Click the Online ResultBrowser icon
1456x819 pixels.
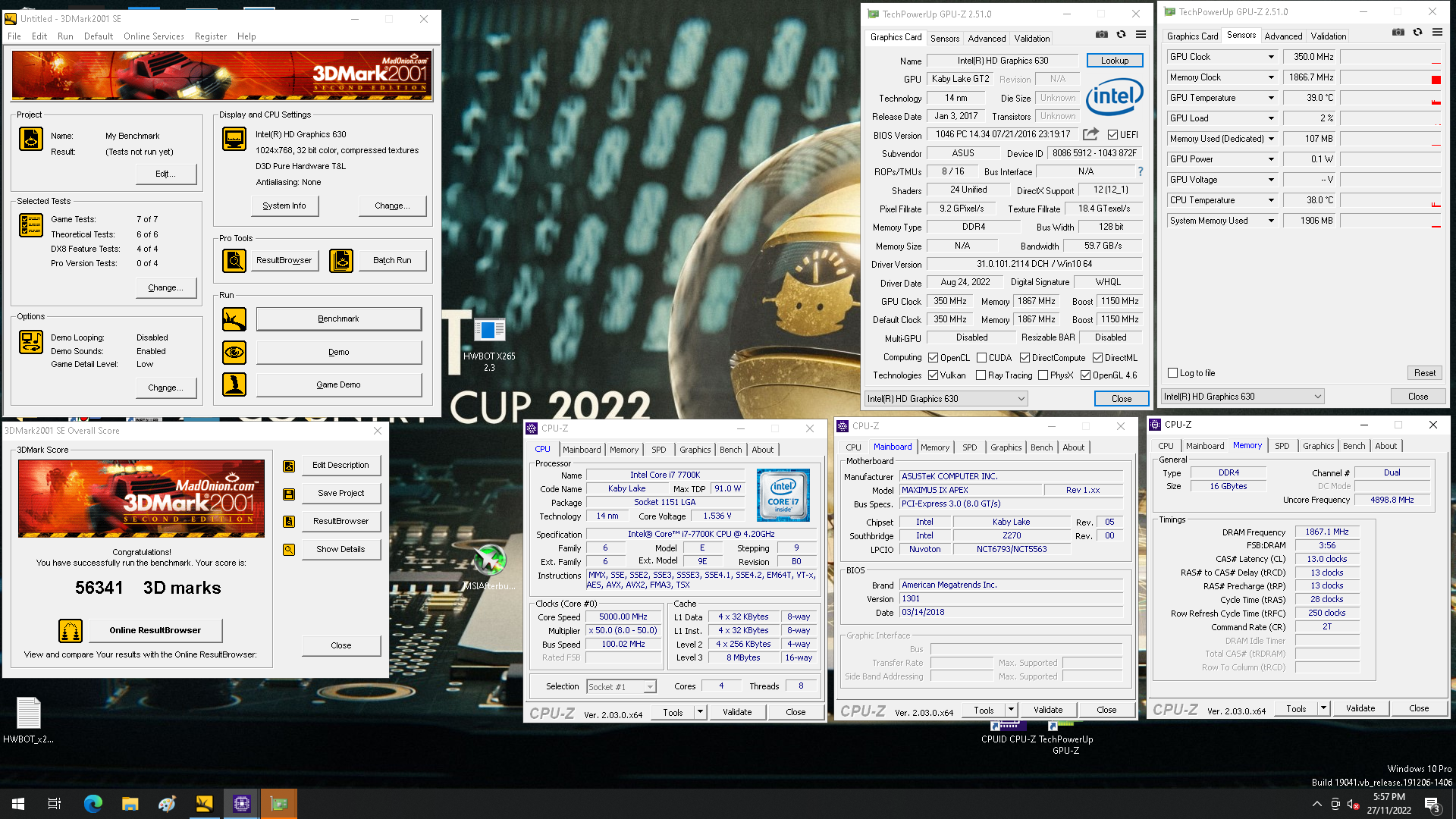pos(71,630)
